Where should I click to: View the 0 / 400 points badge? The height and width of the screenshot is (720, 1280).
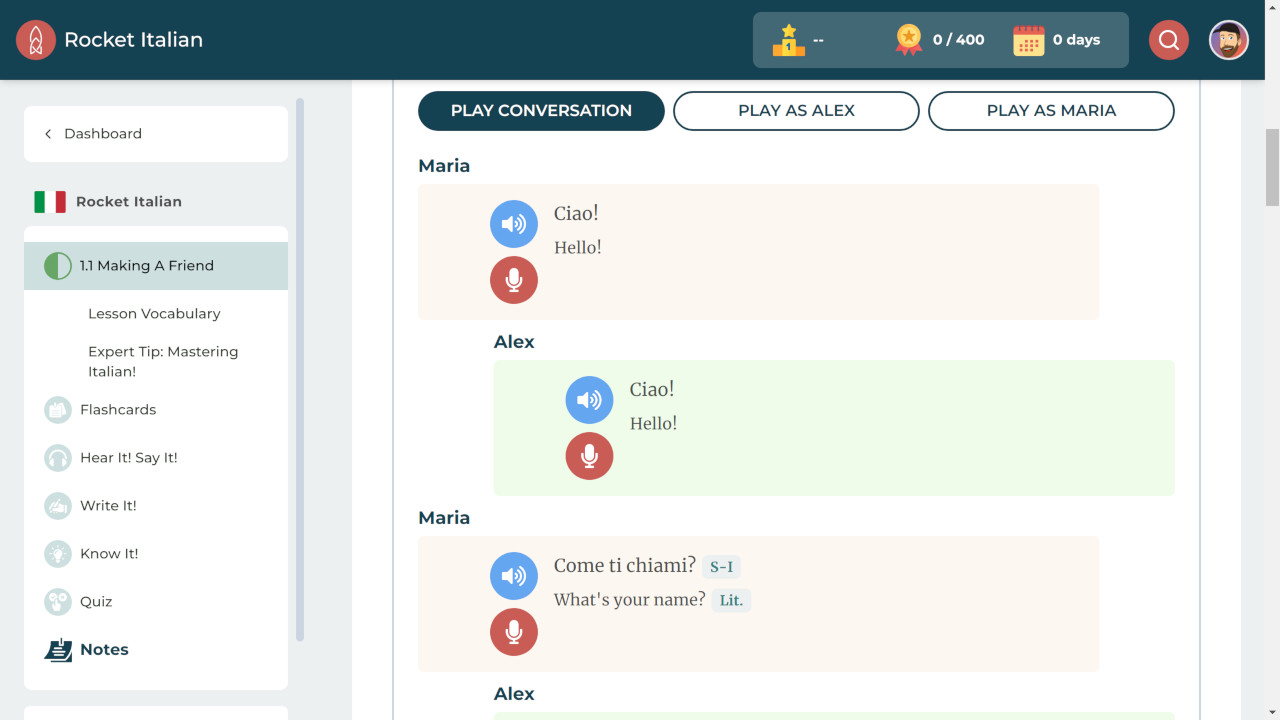click(x=940, y=40)
